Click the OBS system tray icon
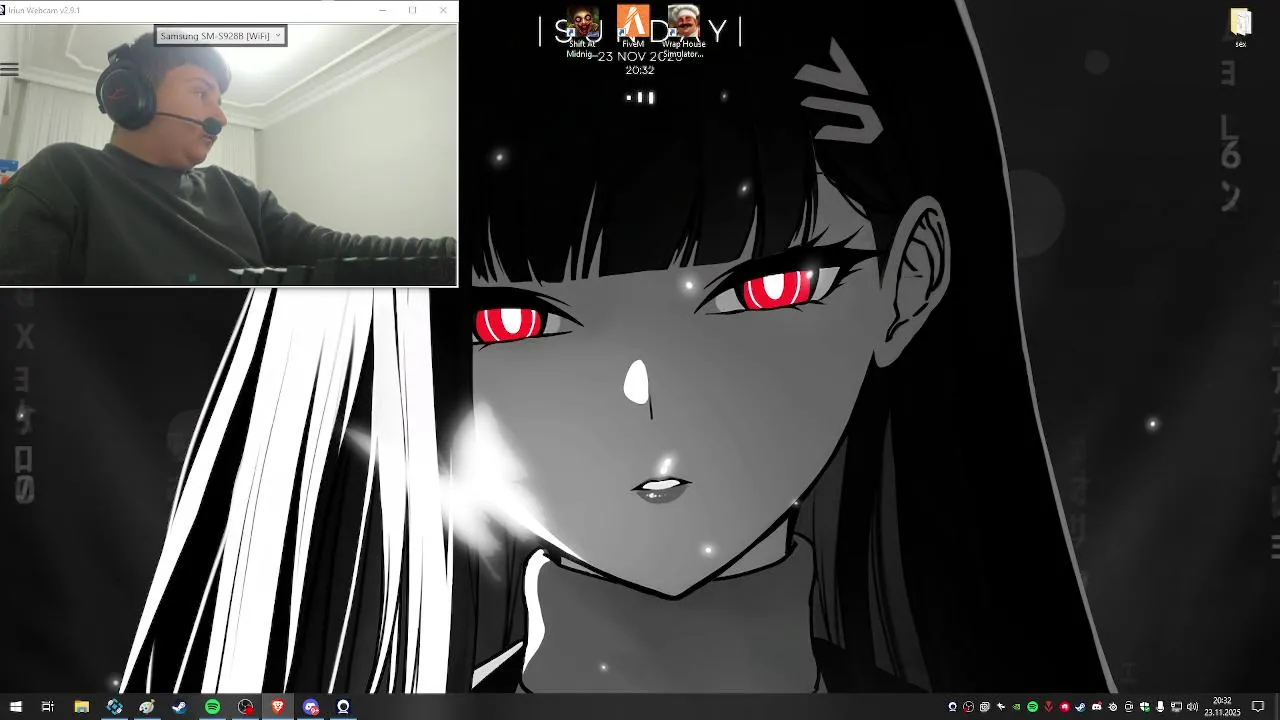This screenshot has height=720, width=1280. coord(968,707)
